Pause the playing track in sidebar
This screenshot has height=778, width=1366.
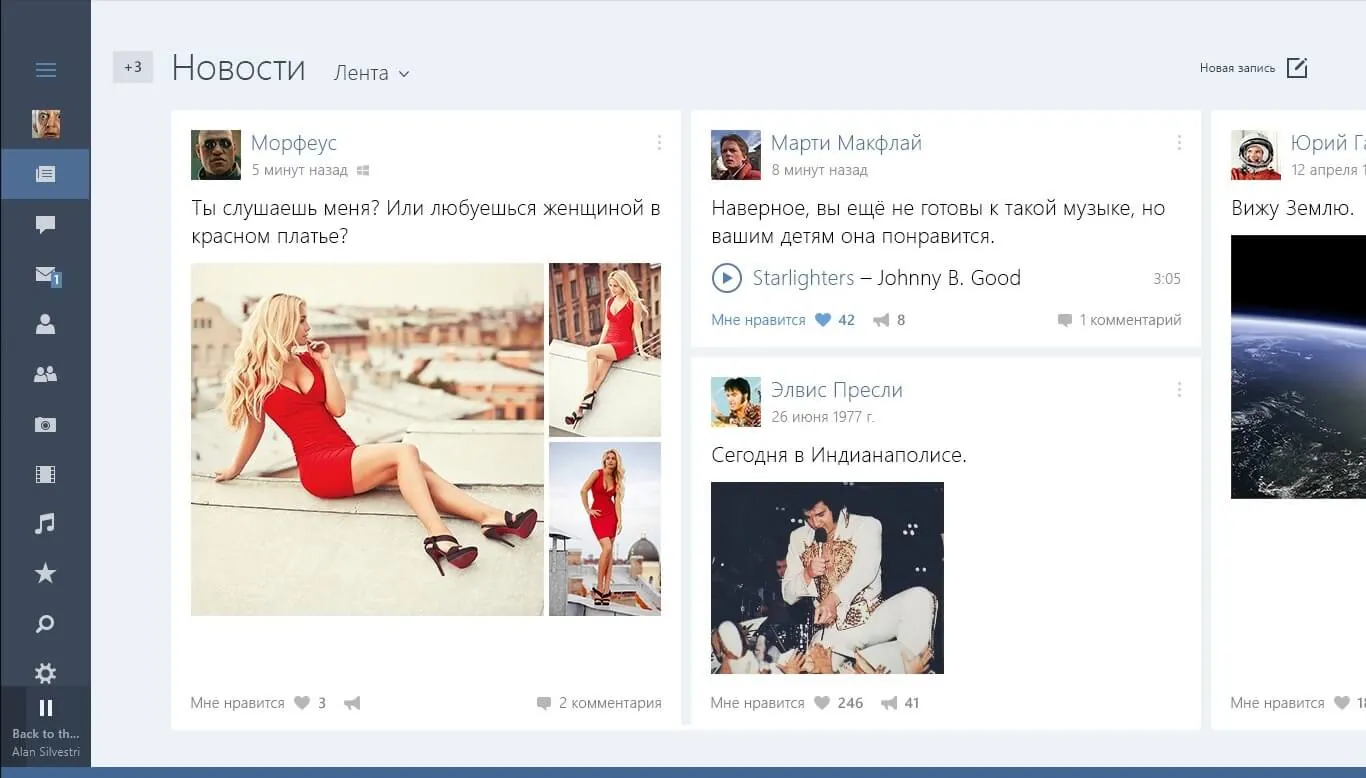click(45, 708)
